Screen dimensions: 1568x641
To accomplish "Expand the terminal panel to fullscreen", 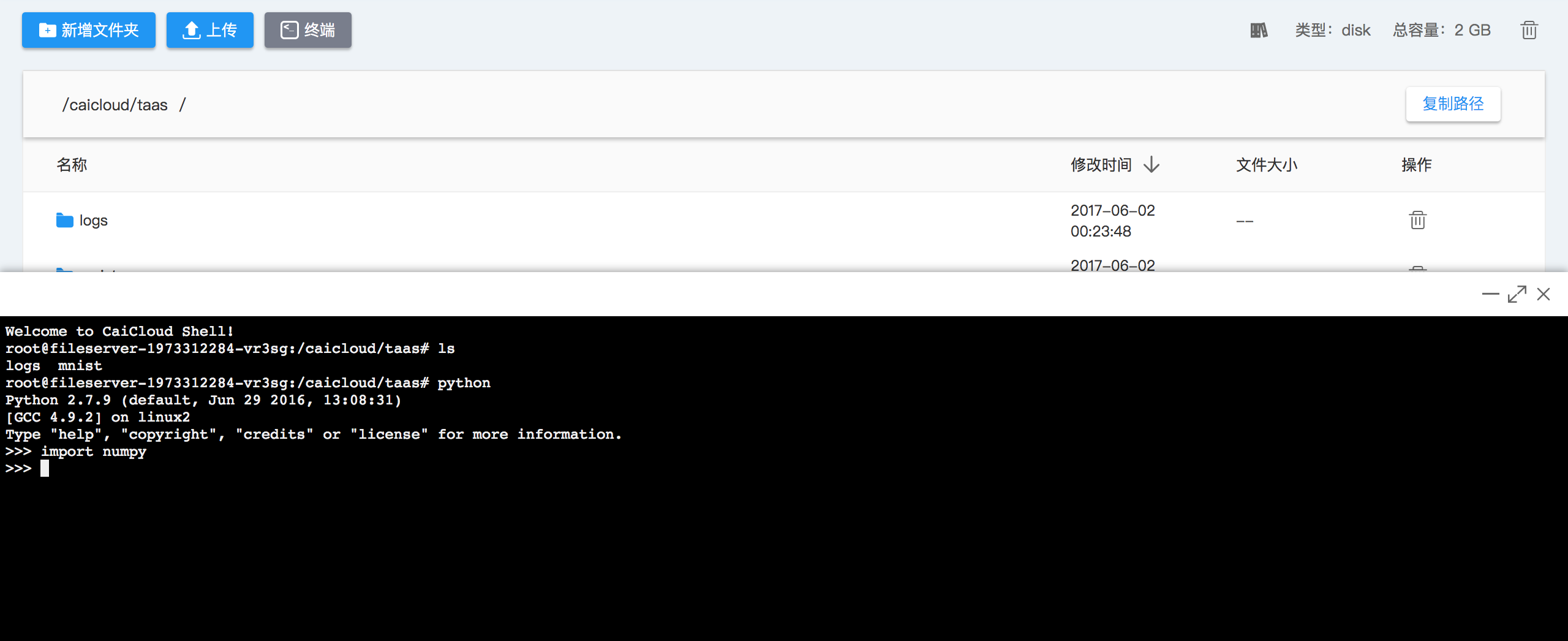I will point(1517,295).
